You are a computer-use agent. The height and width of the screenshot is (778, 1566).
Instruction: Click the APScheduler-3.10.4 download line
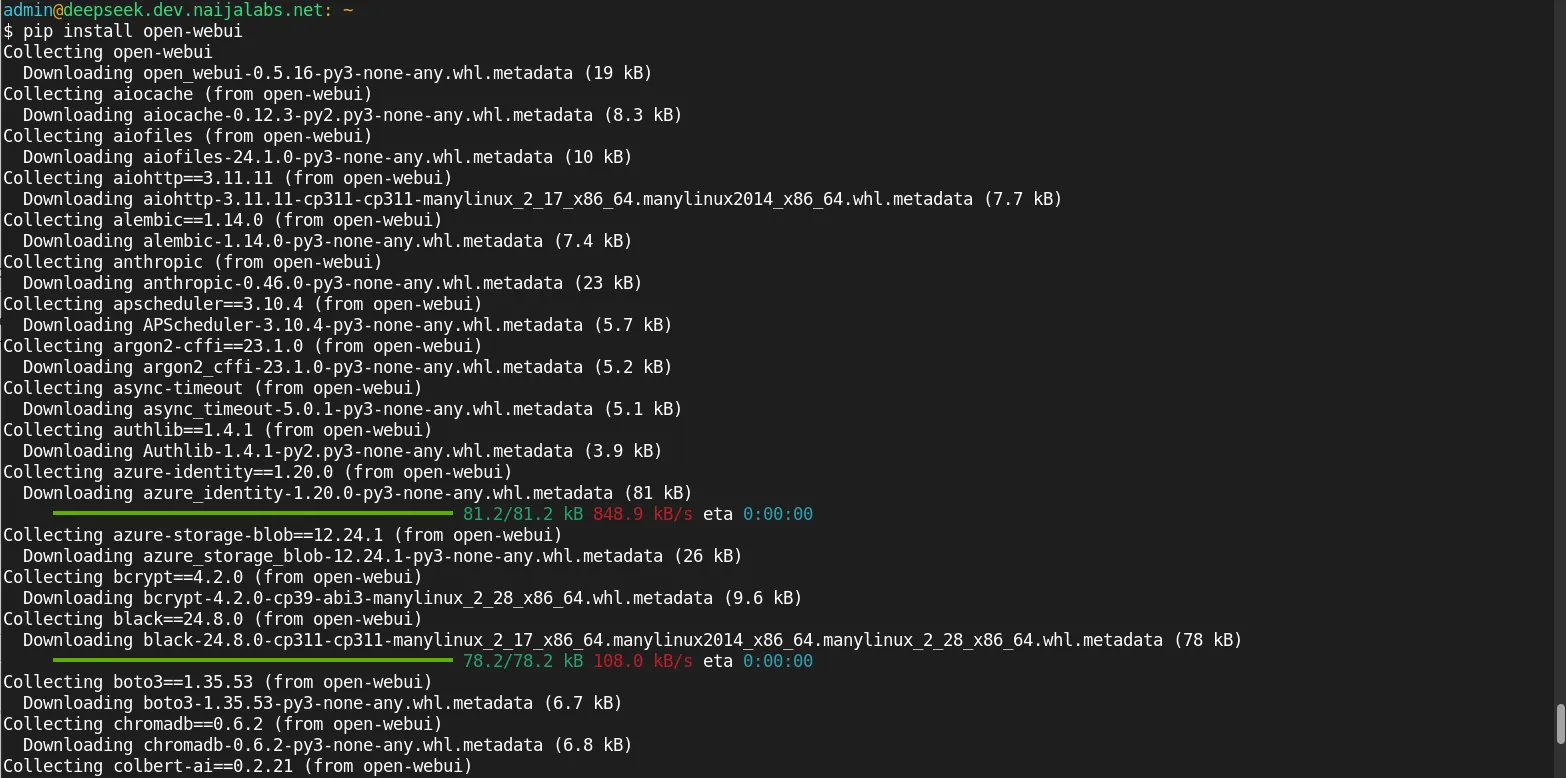pos(348,325)
